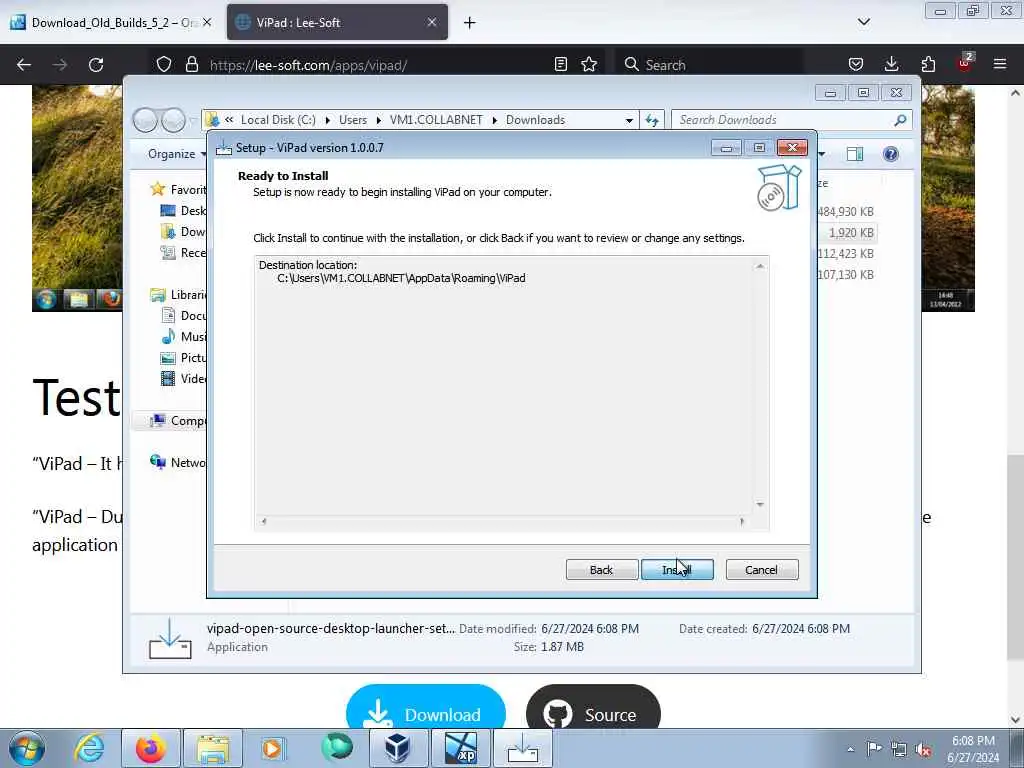Viewport: 1024px width, 768px height.
Task: Select Favorites in Explorer navigation pane
Action: tap(178, 189)
